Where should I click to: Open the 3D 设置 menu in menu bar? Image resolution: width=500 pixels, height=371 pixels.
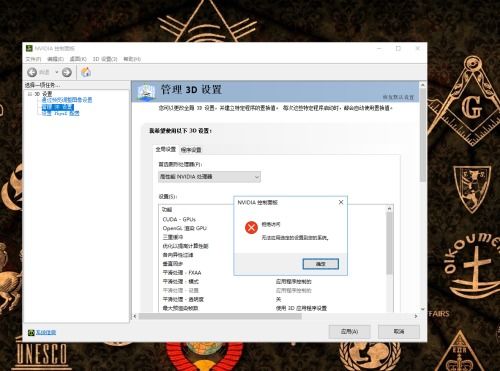(105, 59)
